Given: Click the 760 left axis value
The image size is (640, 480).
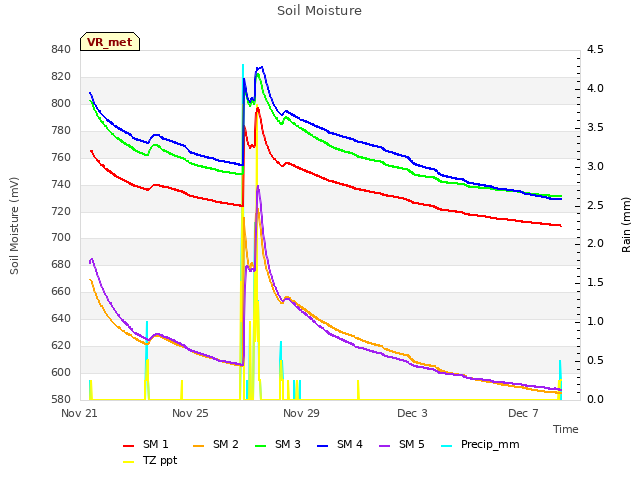Looking at the screenshot, I should [61, 157].
